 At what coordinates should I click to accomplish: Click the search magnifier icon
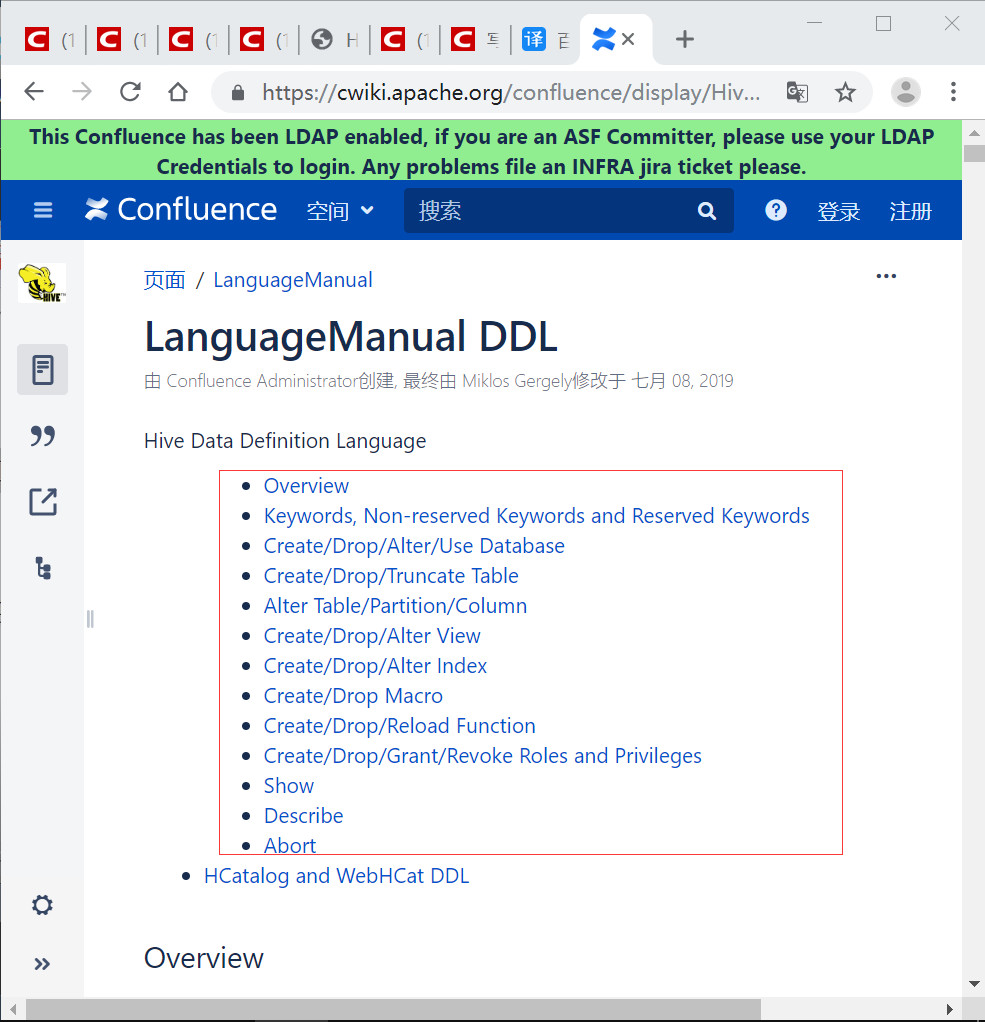[707, 211]
